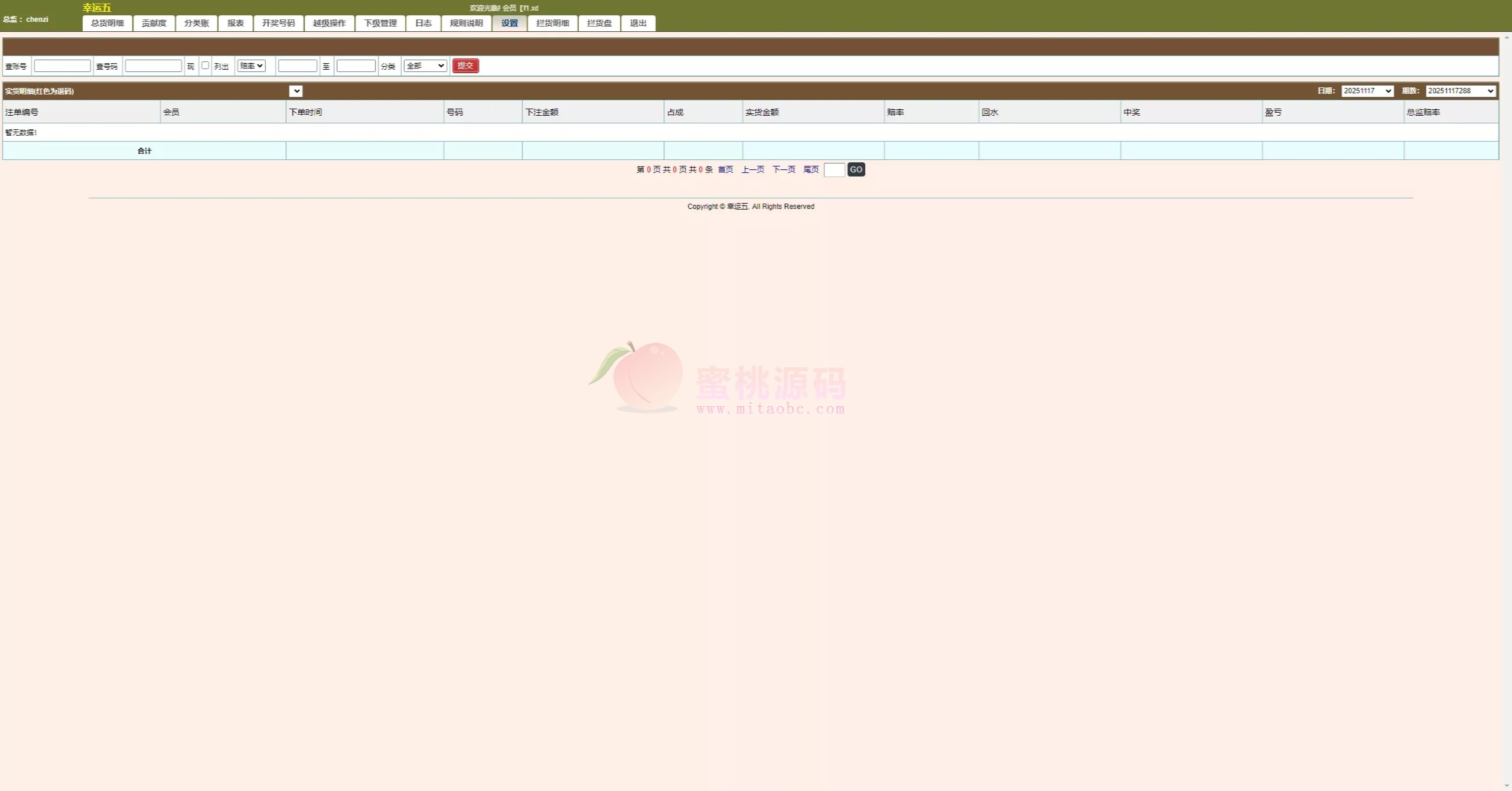Focus the 查帐号 input field
The width and height of the screenshot is (1512, 791).
click(62, 66)
